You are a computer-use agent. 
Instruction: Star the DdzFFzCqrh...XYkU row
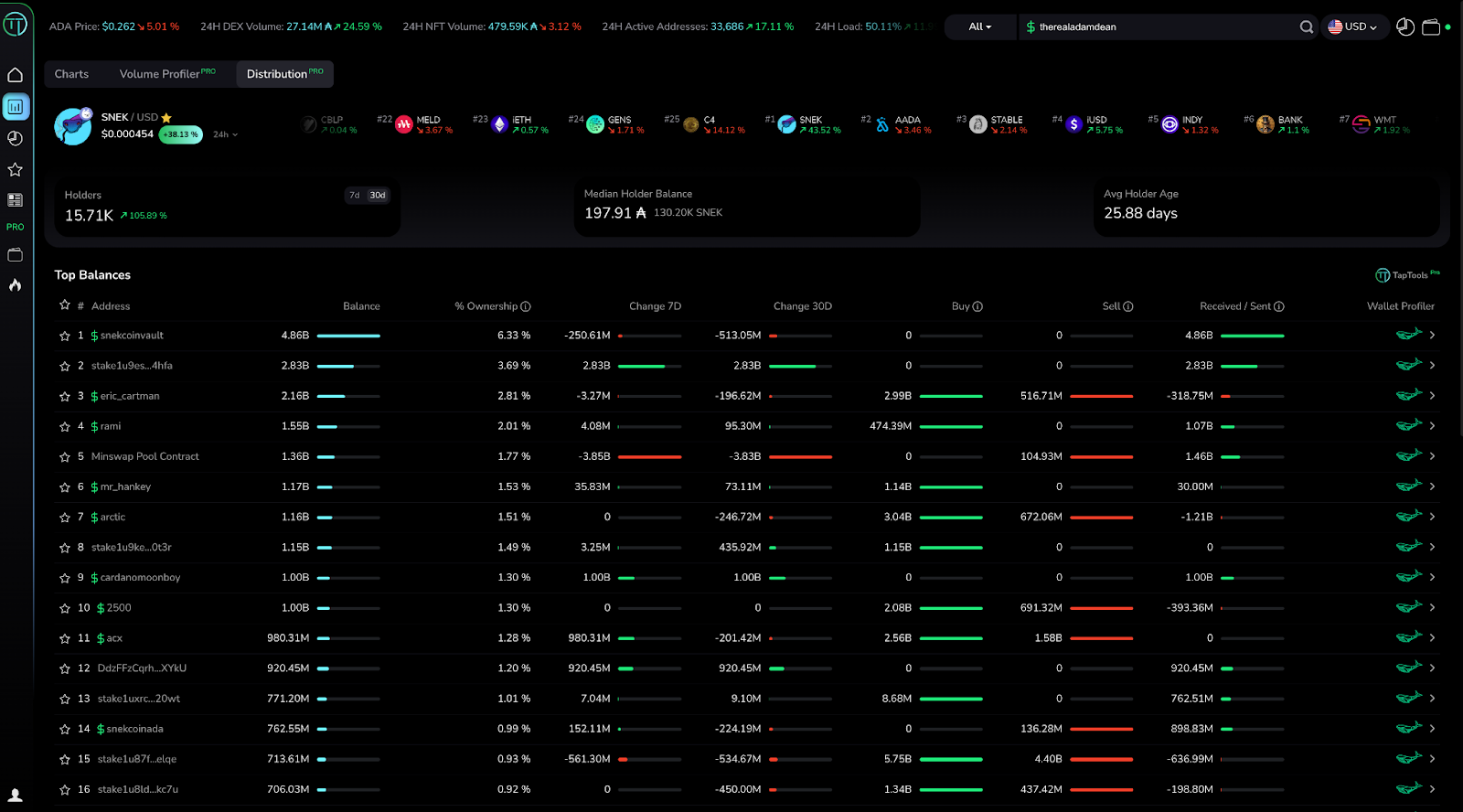65,668
